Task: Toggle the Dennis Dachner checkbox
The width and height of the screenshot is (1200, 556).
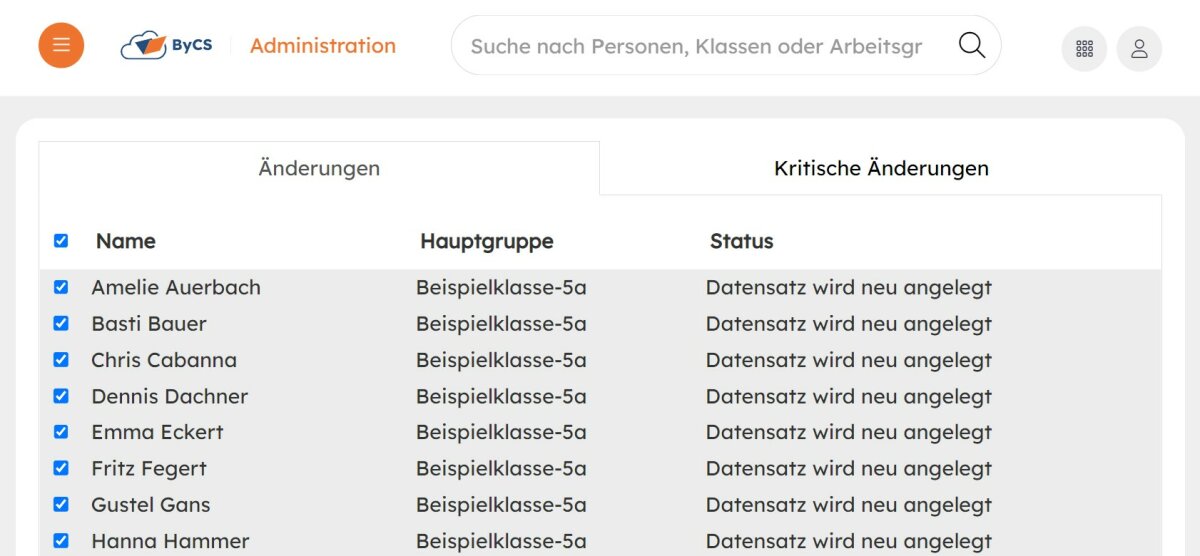Action: tap(61, 396)
